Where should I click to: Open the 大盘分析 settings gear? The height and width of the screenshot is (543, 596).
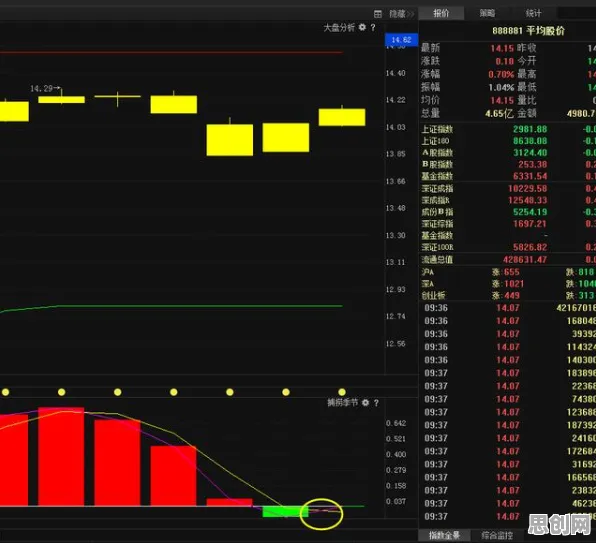point(362,27)
